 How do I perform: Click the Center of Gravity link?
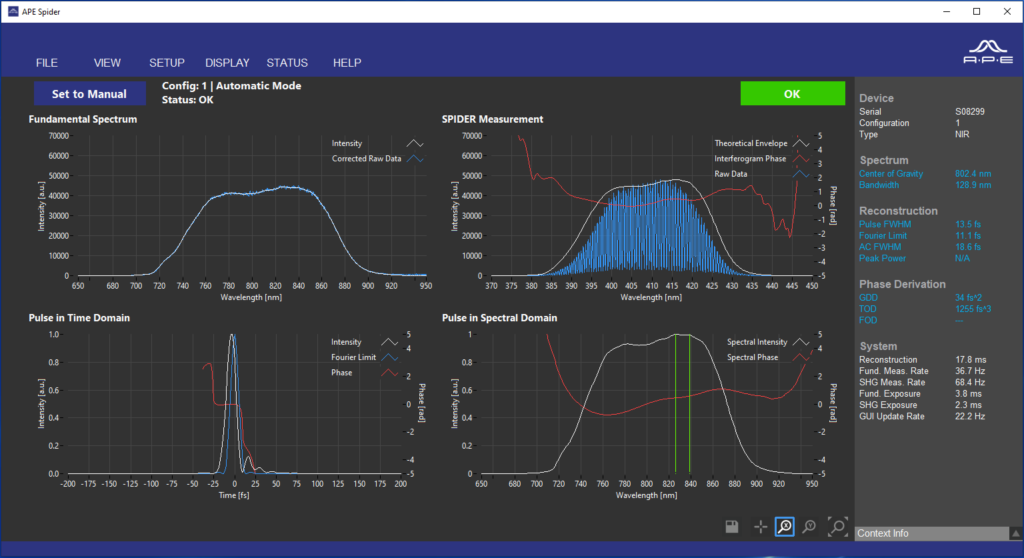pyautogui.click(x=891, y=174)
